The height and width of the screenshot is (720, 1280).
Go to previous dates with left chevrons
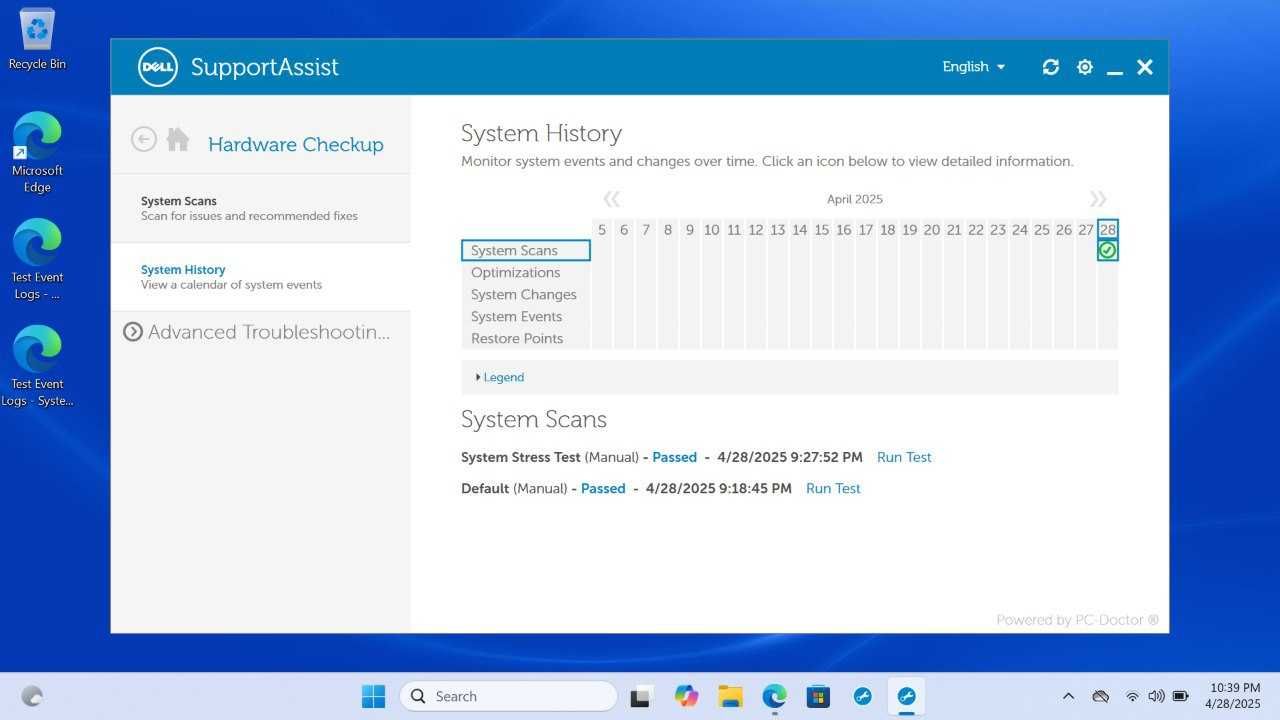[611, 199]
